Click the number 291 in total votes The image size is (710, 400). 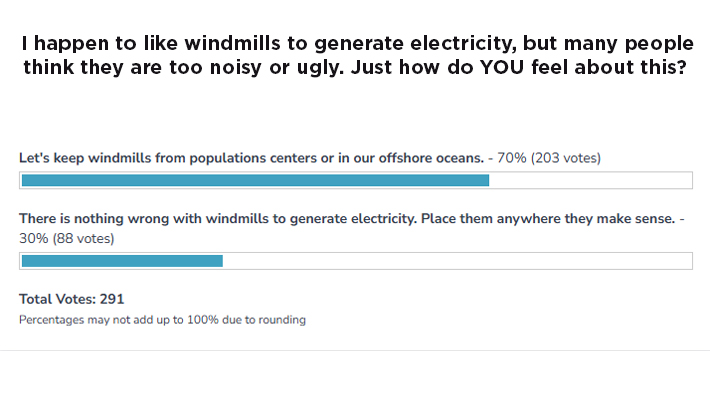[x=112, y=299]
